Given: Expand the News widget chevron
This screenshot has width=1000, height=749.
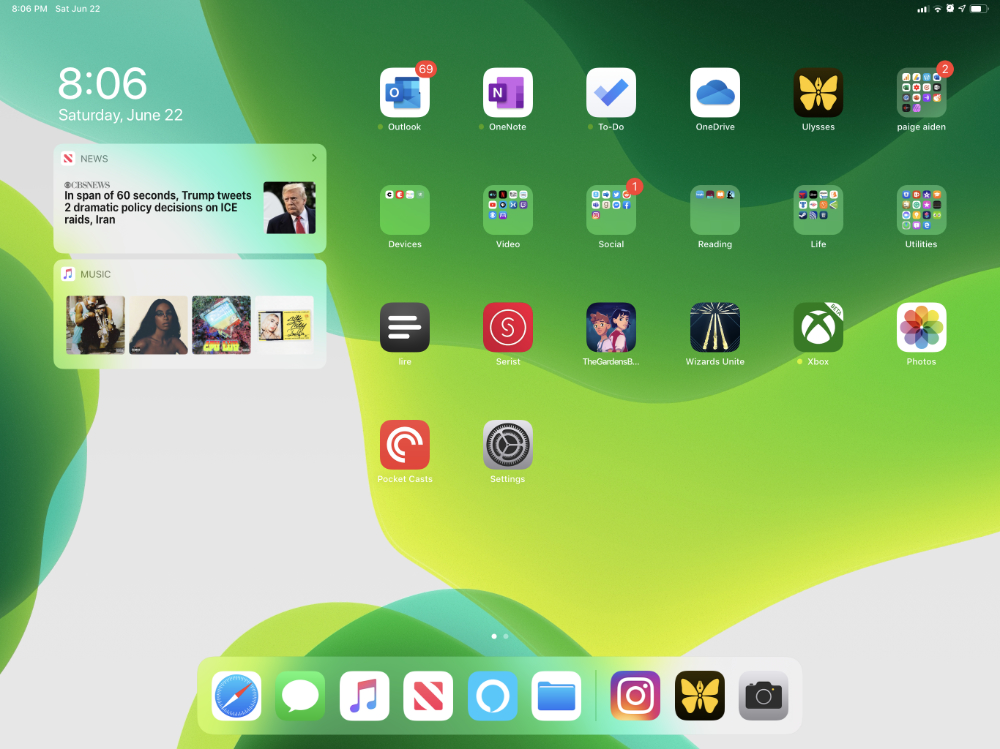Looking at the screenshot, I should click(314, 158).
